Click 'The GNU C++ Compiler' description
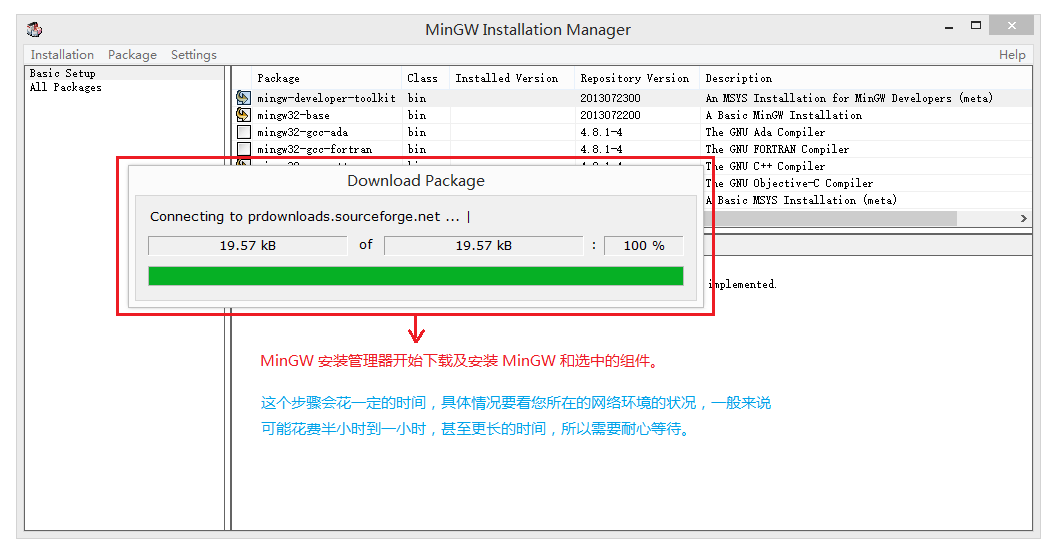1057x552 pixels. [765, 166]
